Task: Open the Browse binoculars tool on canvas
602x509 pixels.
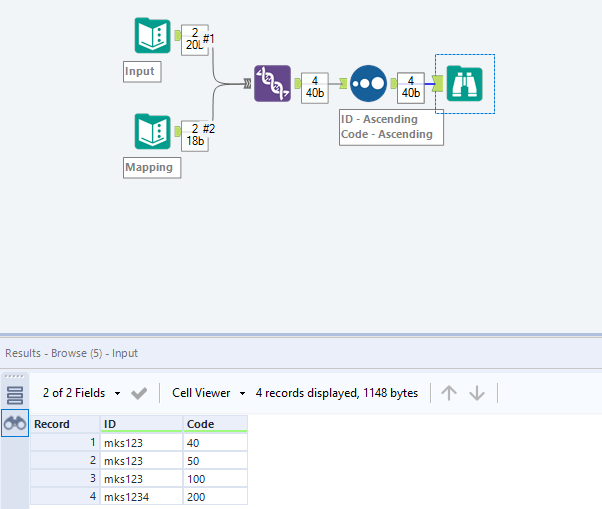Action: click(464, 84)
